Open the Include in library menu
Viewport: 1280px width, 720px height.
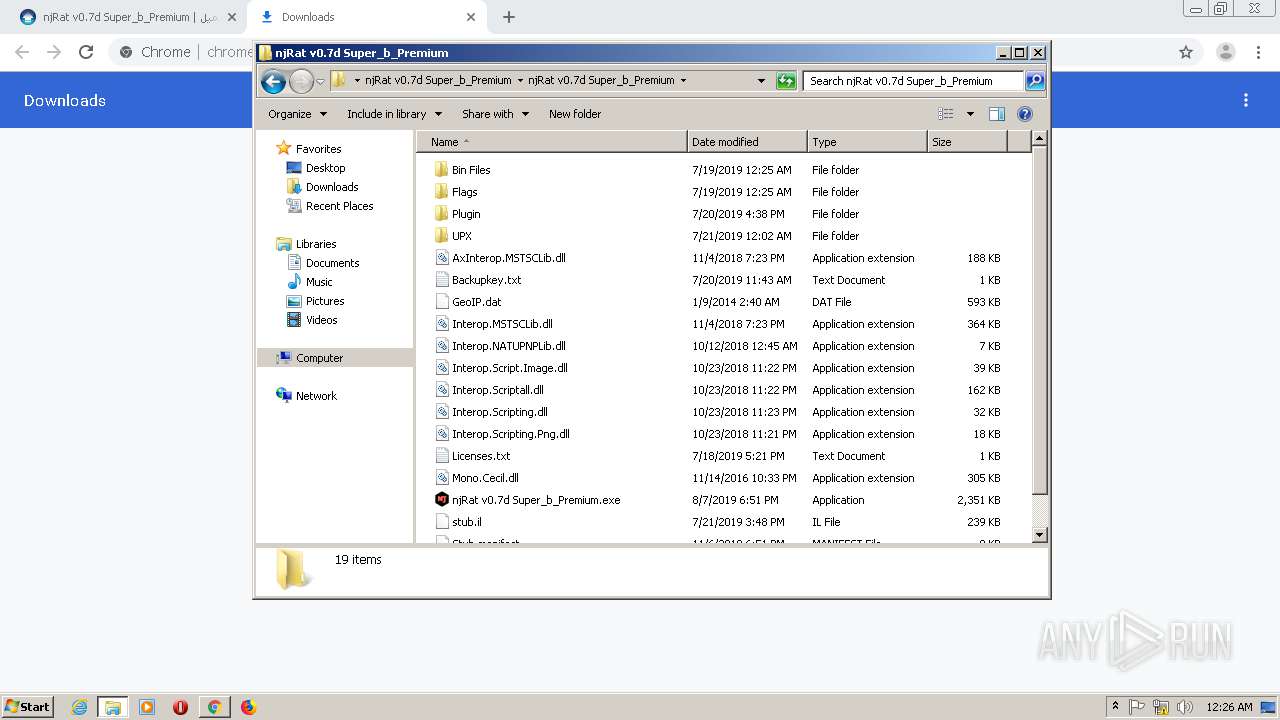point(394,114)
